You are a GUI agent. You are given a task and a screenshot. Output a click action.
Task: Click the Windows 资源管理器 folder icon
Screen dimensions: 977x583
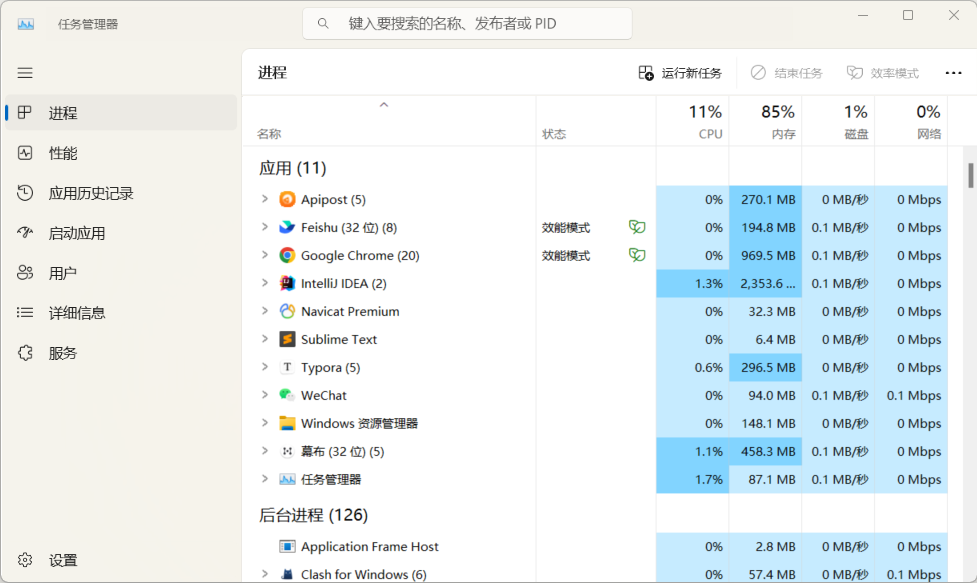click(287, 424)
